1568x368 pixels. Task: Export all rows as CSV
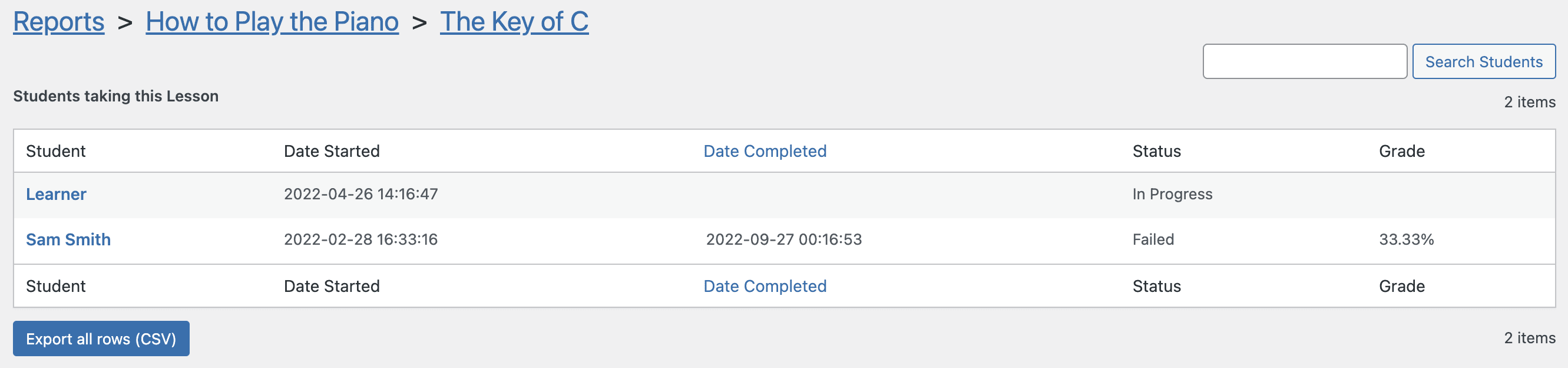[101, 339]
